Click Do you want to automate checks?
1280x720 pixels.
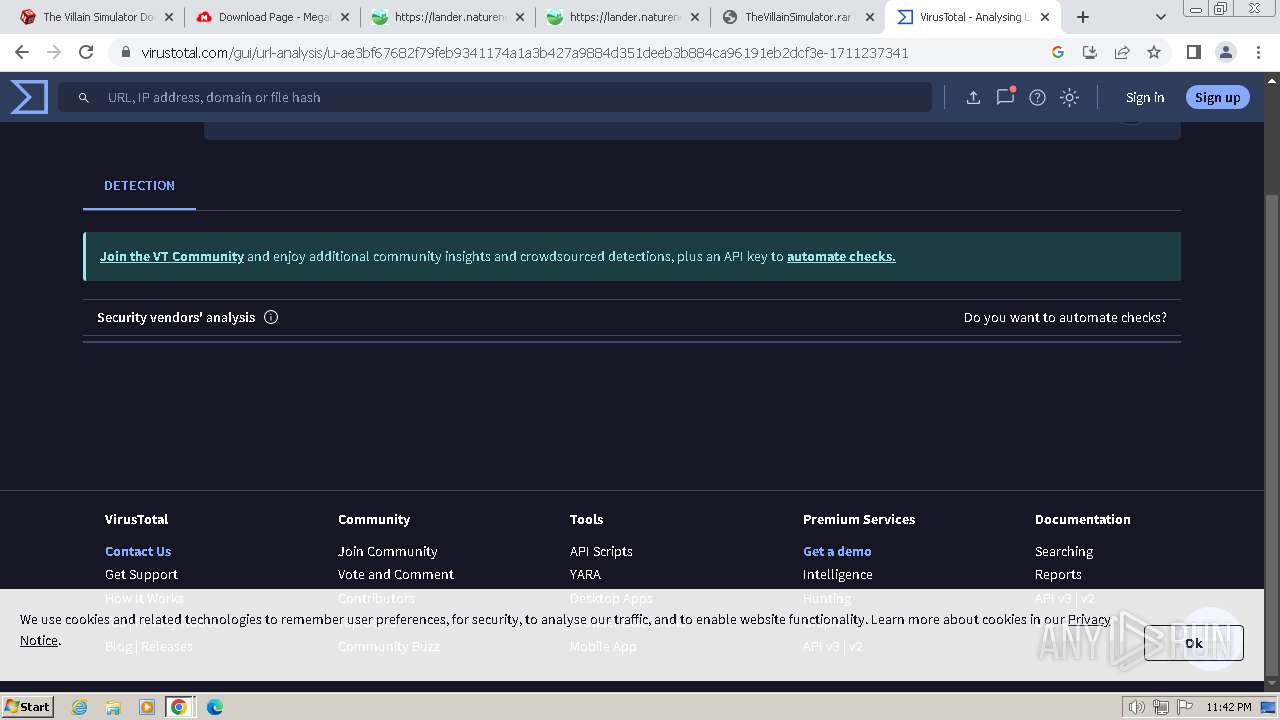(1065, 317)
